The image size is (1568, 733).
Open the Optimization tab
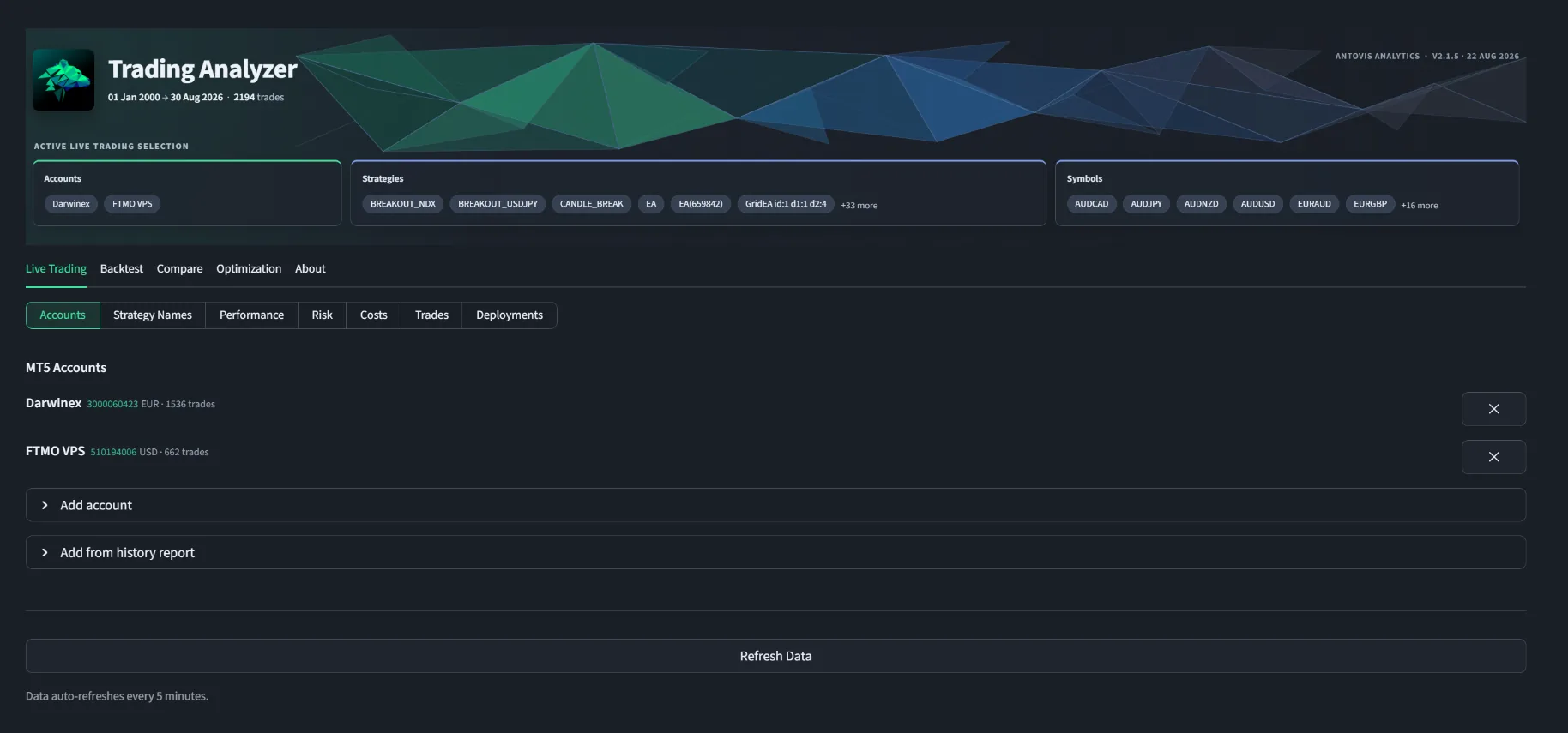[249, 268]
